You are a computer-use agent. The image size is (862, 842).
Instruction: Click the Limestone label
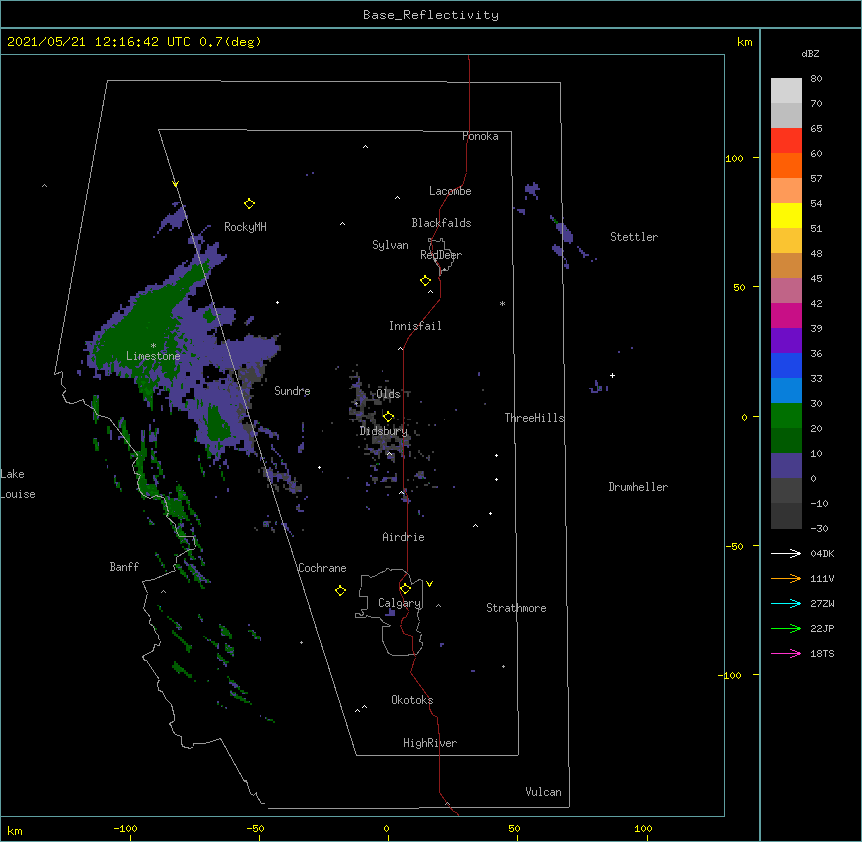coord(153,356)
